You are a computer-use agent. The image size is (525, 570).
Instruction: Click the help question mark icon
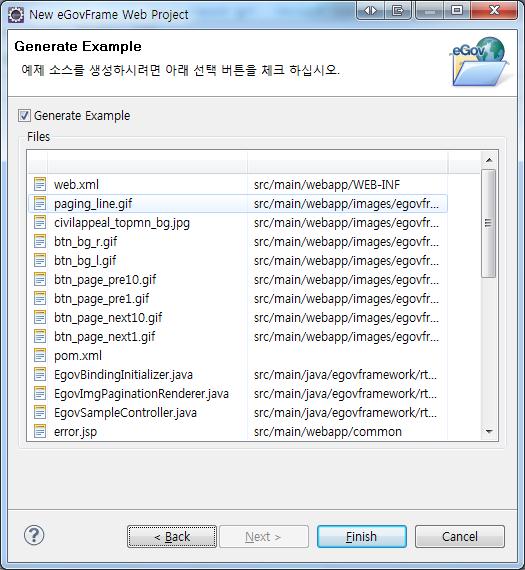coord(34,535)
